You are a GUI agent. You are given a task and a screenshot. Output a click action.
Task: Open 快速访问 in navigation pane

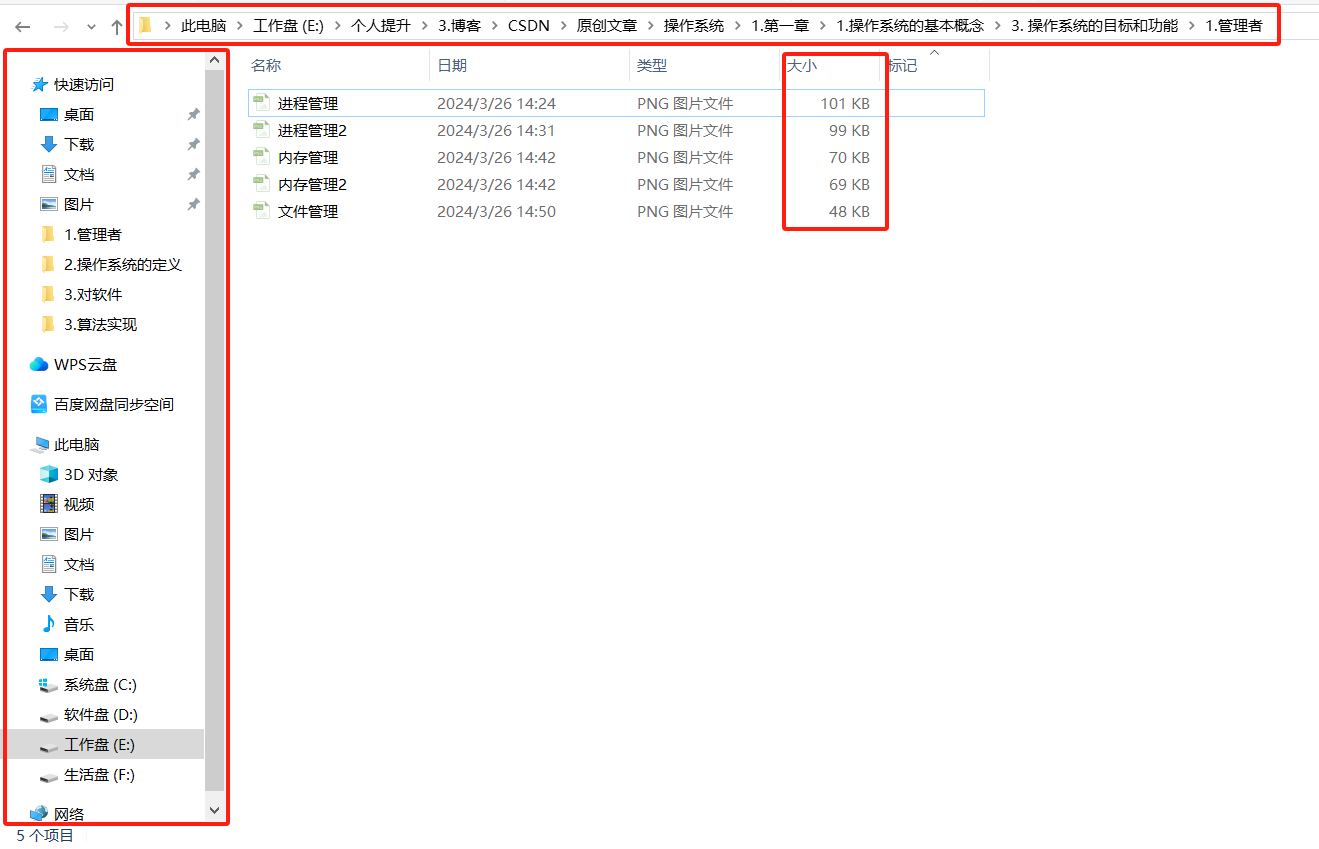(84, 85)
